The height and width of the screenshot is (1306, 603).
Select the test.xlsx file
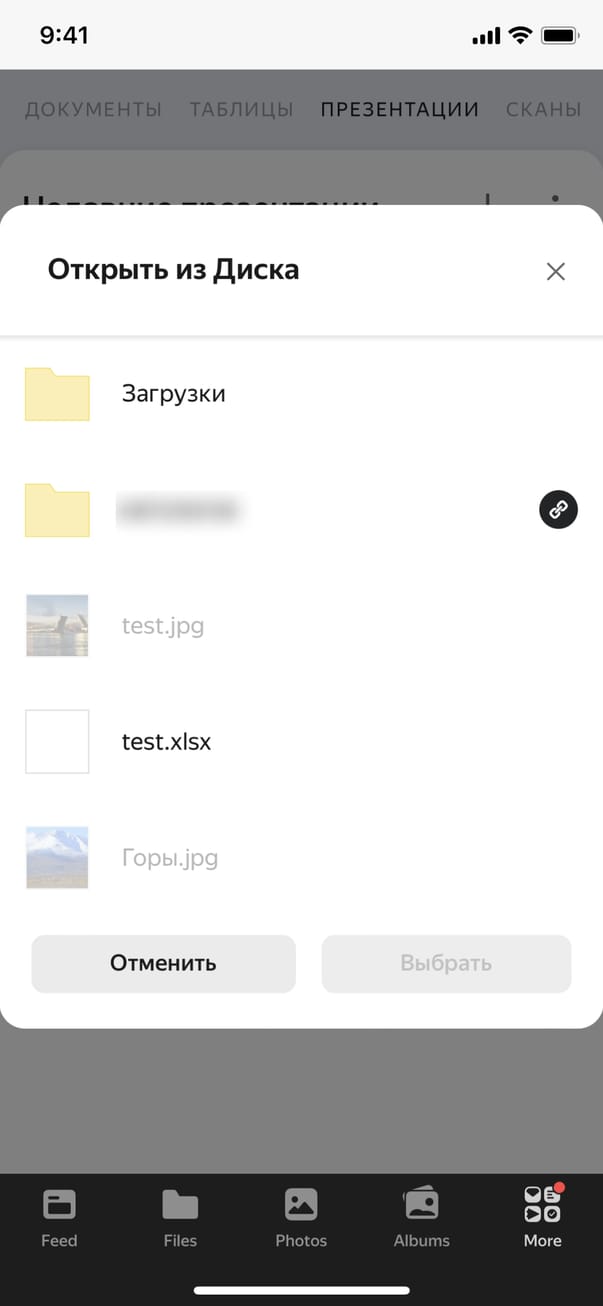tap(301, 742)
